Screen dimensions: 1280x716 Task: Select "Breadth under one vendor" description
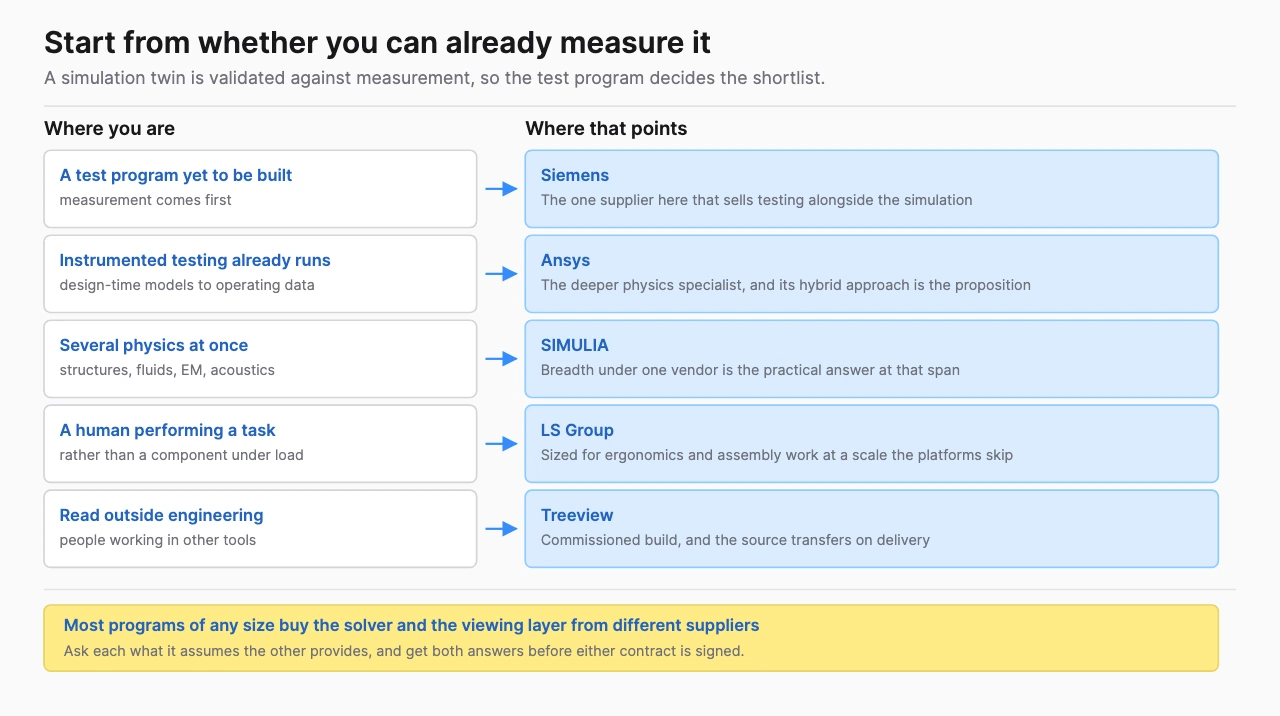point(750,370)
